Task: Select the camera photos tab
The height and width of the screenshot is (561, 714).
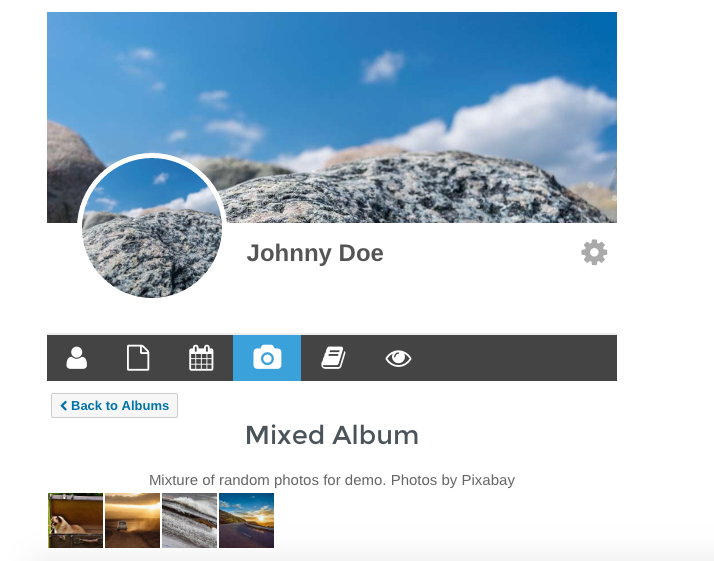Action: [x=267, y=358]
